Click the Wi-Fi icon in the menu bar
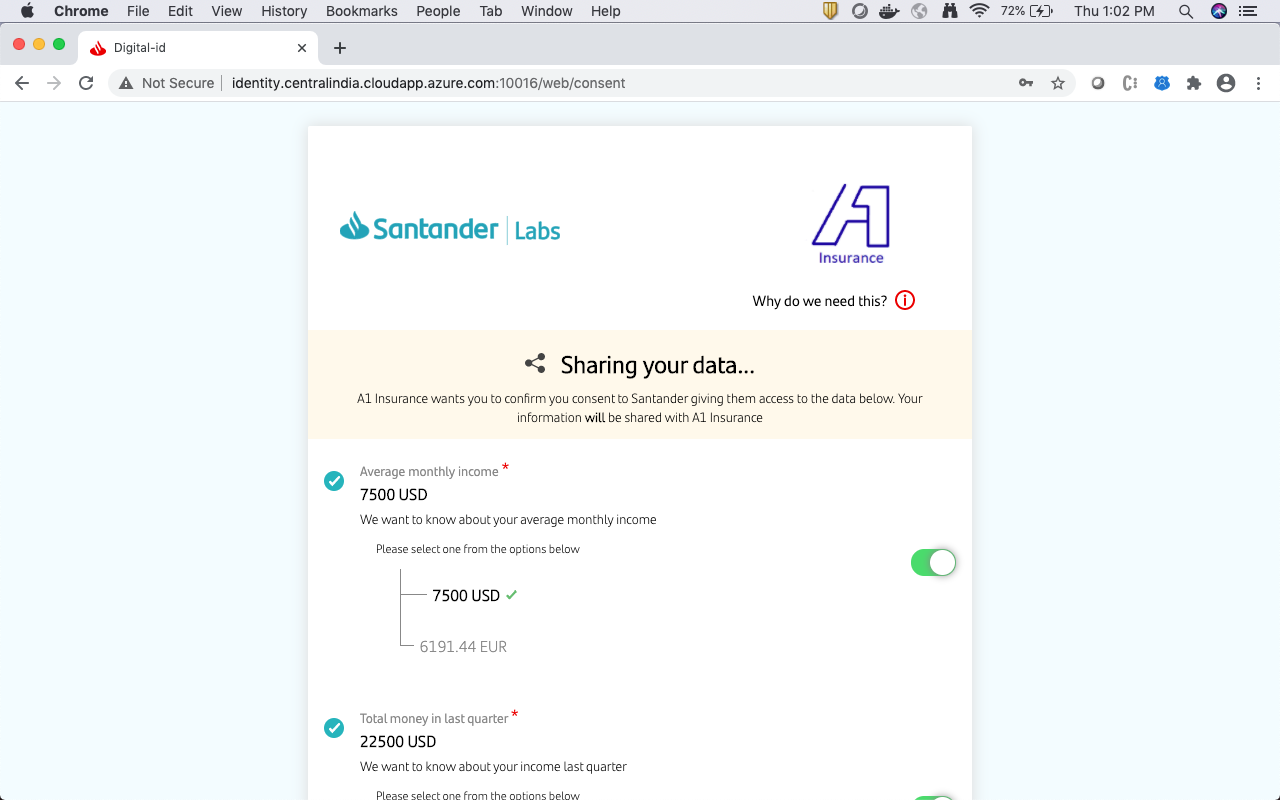 tap(980, 11)
